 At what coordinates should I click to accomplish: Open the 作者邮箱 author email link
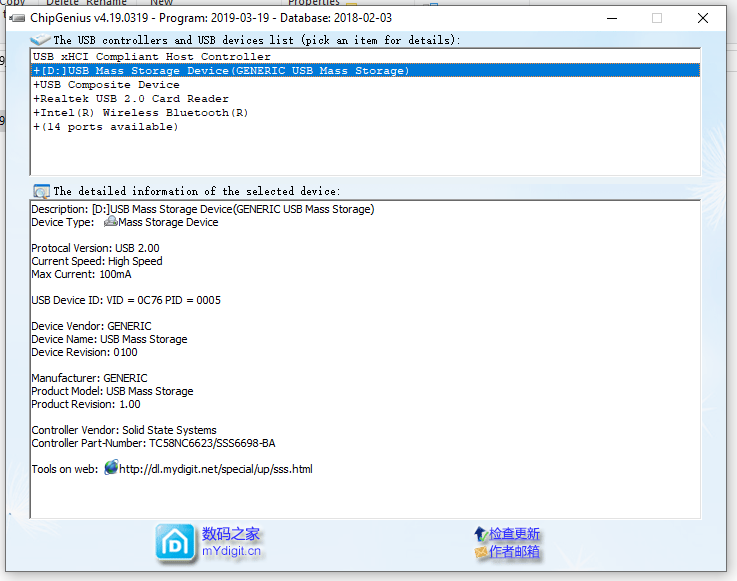514,552
